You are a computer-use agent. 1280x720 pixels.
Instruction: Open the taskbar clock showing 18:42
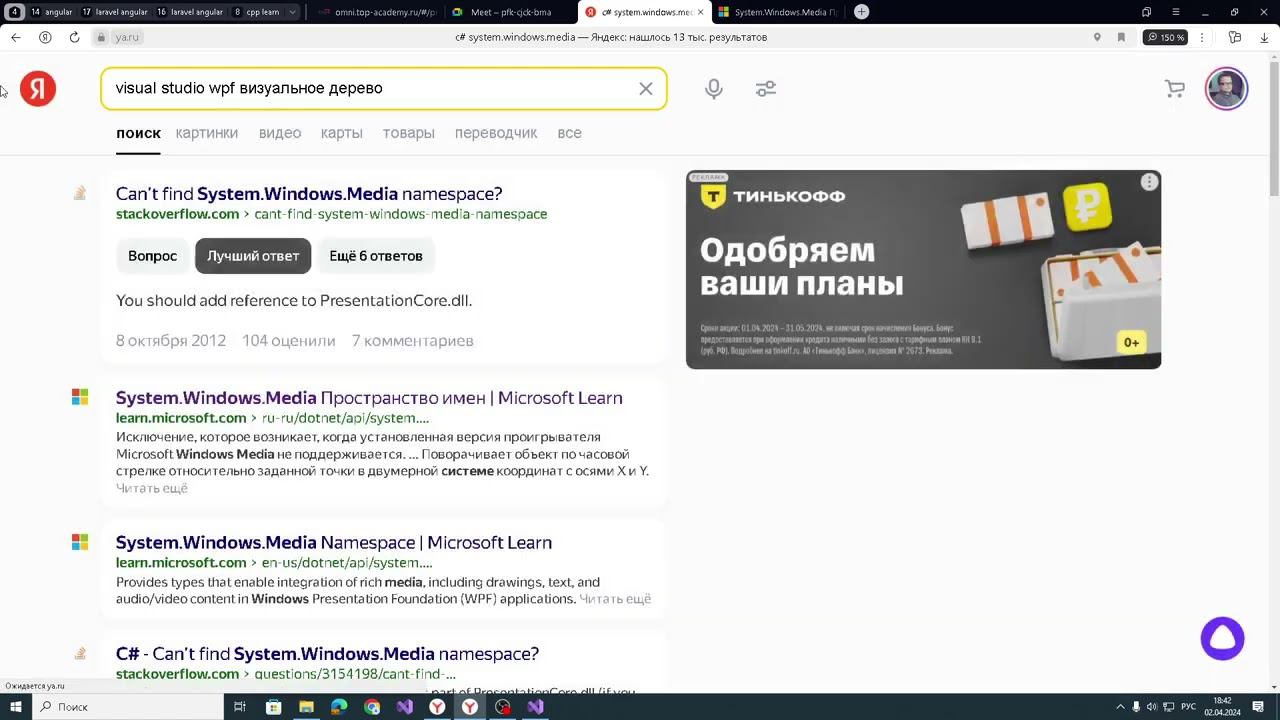click(1222, 707)
